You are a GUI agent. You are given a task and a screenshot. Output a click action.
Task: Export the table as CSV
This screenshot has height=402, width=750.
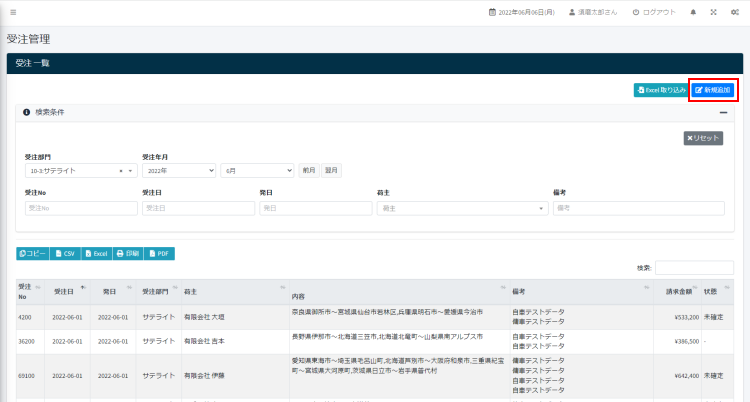65,254
